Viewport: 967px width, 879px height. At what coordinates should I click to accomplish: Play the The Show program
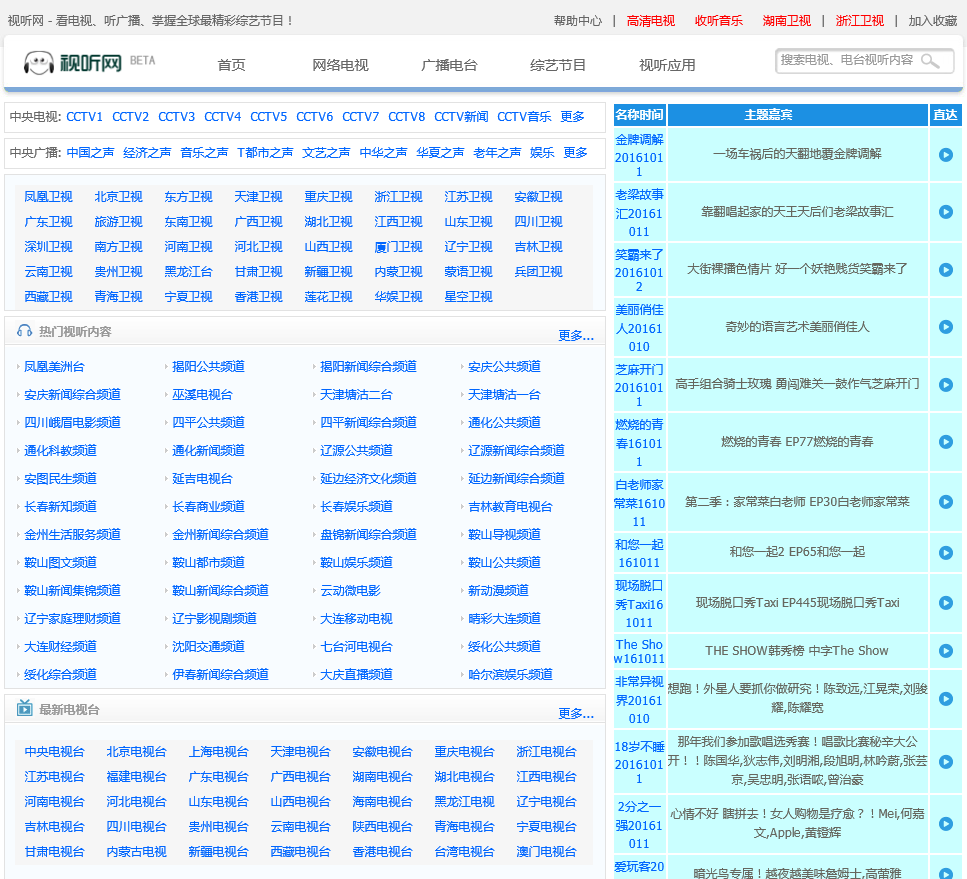pos(945,651)
